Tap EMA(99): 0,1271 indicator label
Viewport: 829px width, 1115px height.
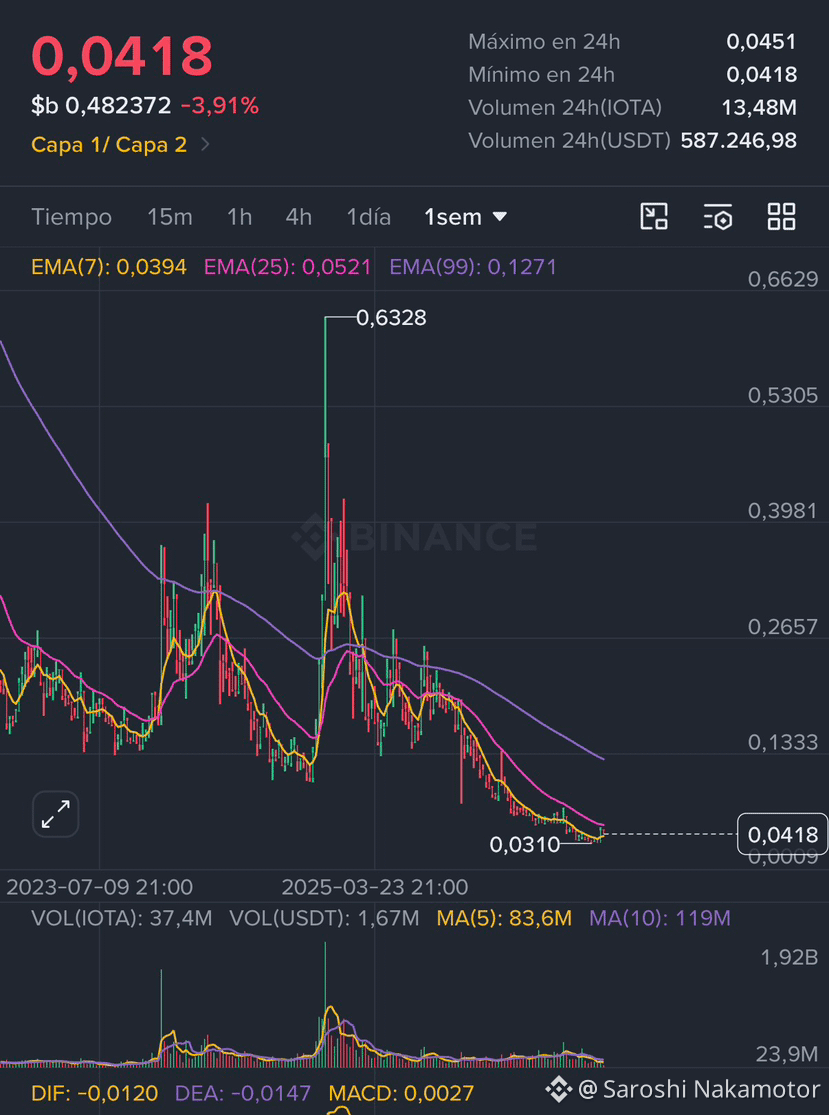473,267
